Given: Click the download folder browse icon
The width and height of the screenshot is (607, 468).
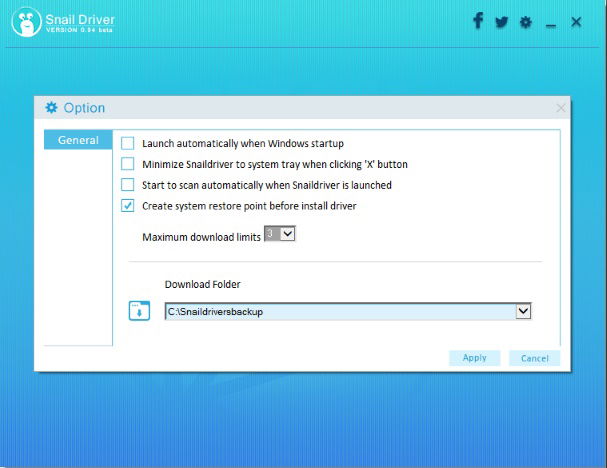Looking at the screenshot, I should pyautogui.click(x=139, y=310).
